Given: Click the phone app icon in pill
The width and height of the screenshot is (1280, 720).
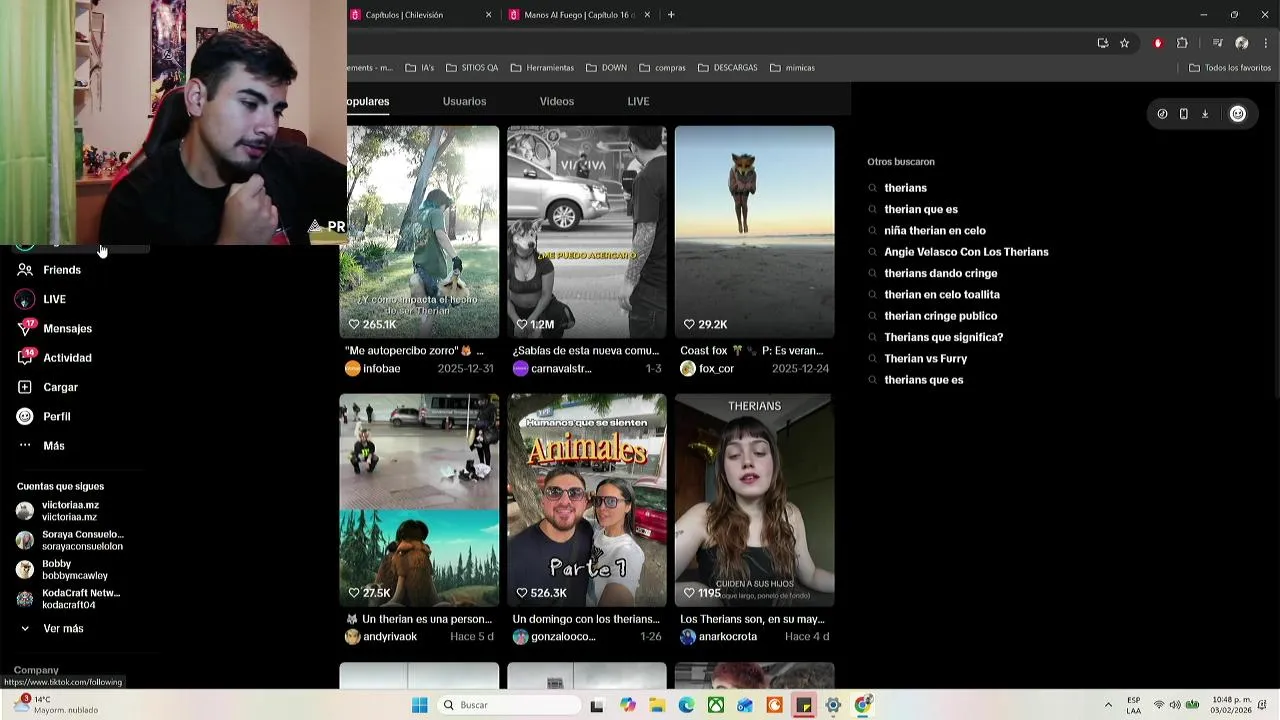Looking at the screenshot, I should point(1183,114).
